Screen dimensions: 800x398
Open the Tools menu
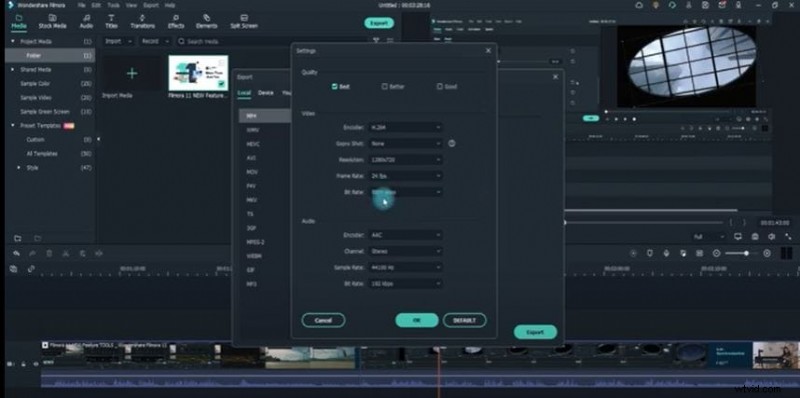[114, 5]
